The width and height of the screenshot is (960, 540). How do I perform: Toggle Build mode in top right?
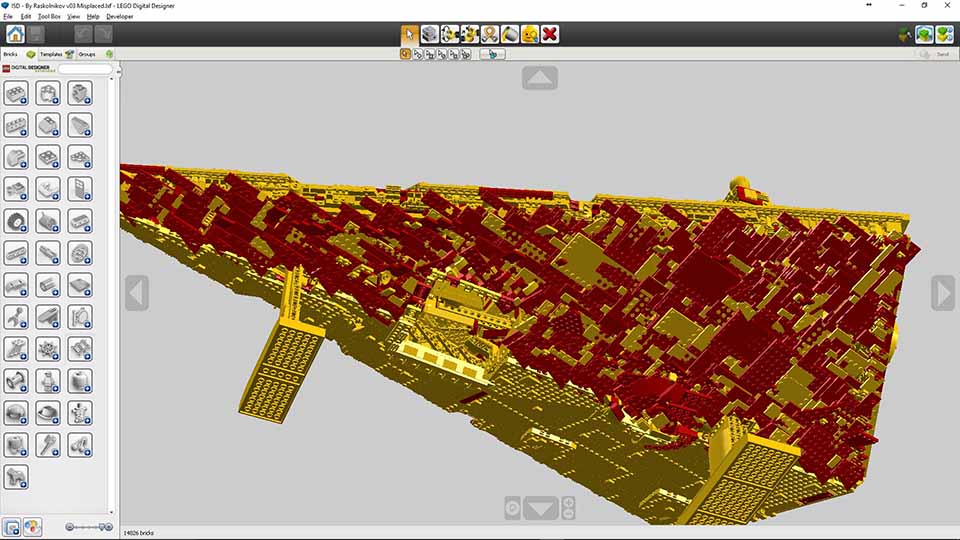(x=903, y=34)
